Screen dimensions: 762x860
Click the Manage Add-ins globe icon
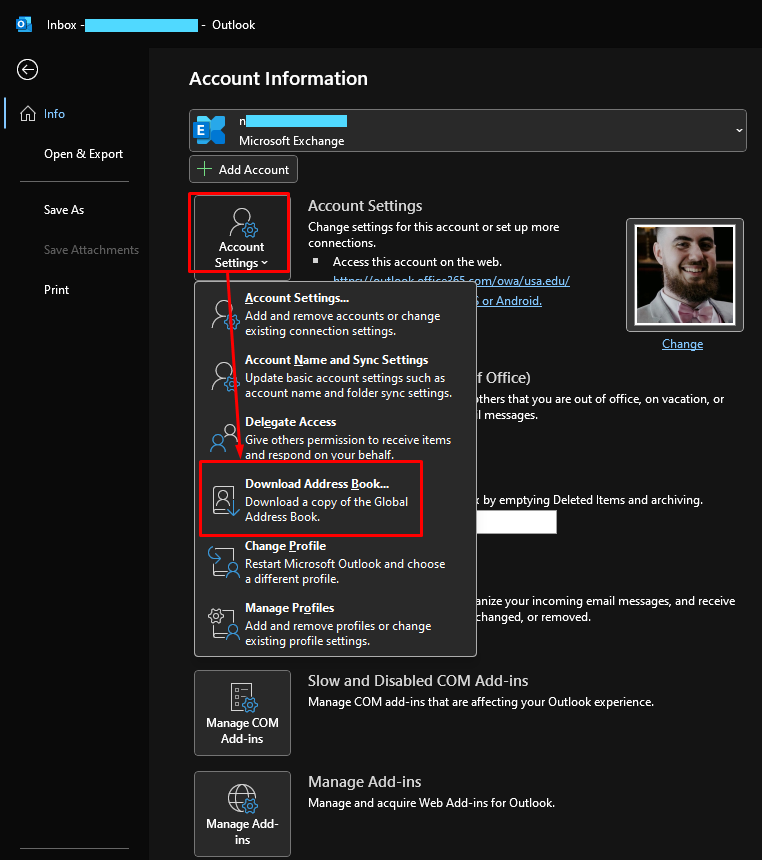(242, 798)
